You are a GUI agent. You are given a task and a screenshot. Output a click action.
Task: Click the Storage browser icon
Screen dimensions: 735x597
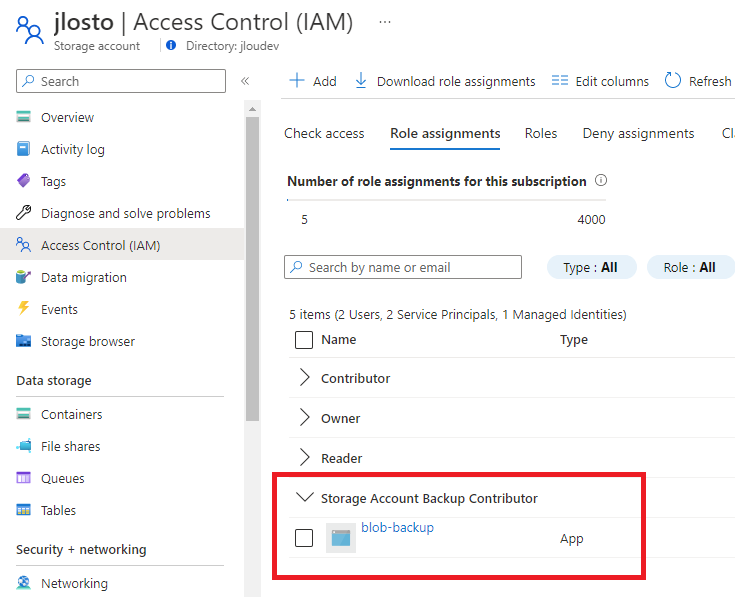(23, 341)
